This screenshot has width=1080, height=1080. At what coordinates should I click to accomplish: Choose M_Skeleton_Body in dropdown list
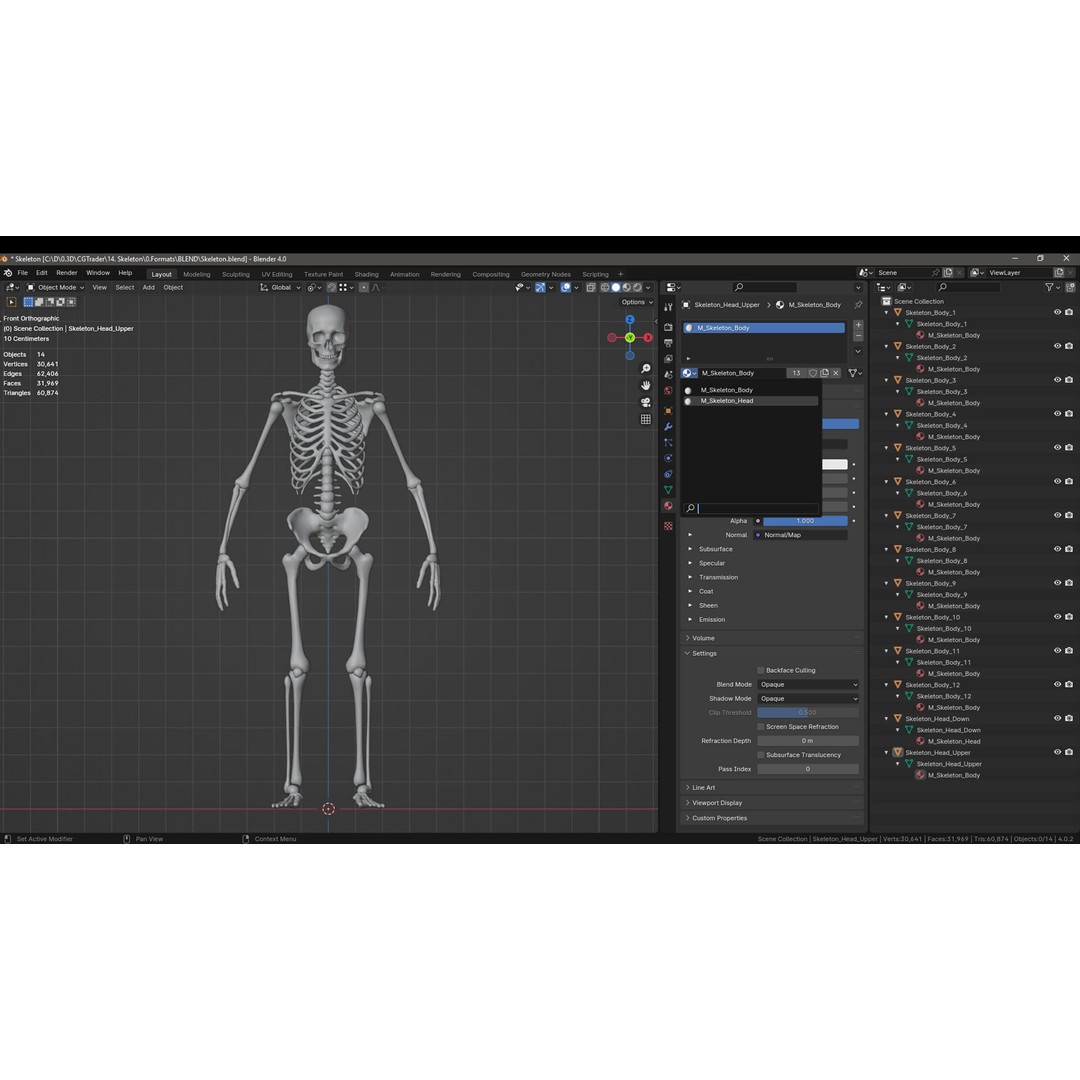[751, 390]
